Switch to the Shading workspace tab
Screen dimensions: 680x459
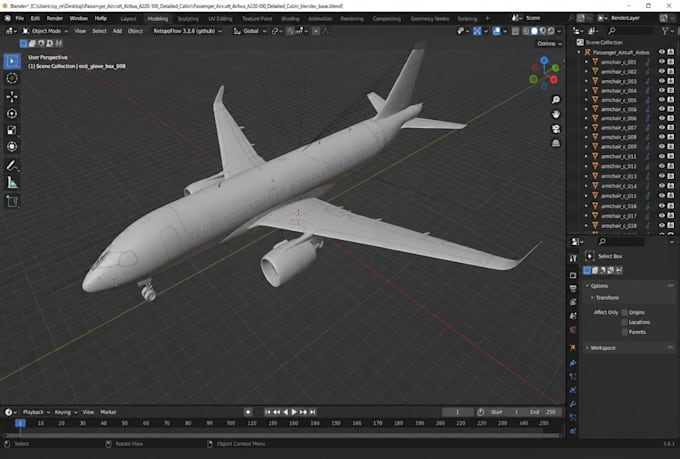pos(290,19)
